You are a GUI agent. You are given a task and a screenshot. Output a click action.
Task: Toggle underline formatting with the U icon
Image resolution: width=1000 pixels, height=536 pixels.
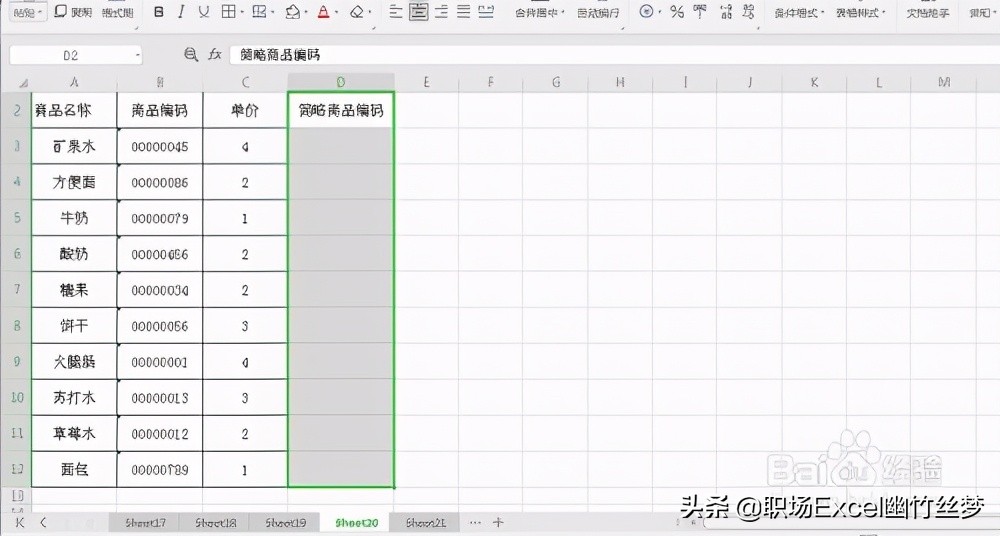click(x=203, y=11)
